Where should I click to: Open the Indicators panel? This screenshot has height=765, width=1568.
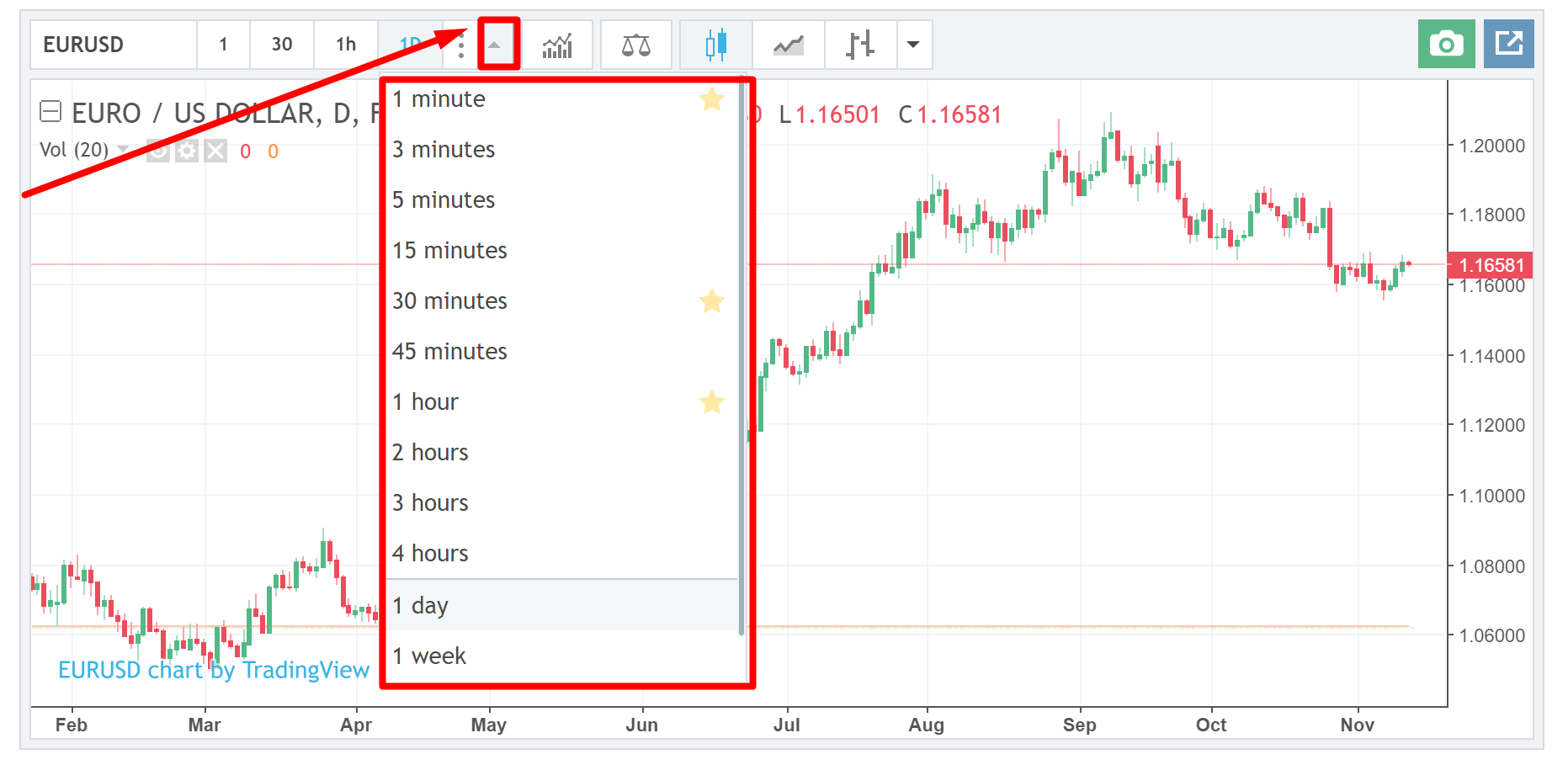tap(557, 45)
